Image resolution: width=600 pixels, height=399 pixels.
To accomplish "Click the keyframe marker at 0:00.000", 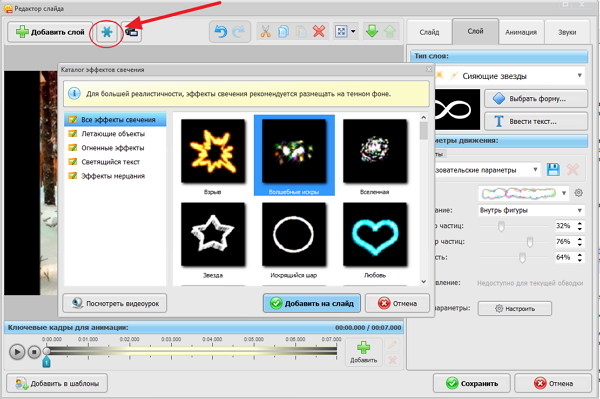I will (x=46, y=362).
